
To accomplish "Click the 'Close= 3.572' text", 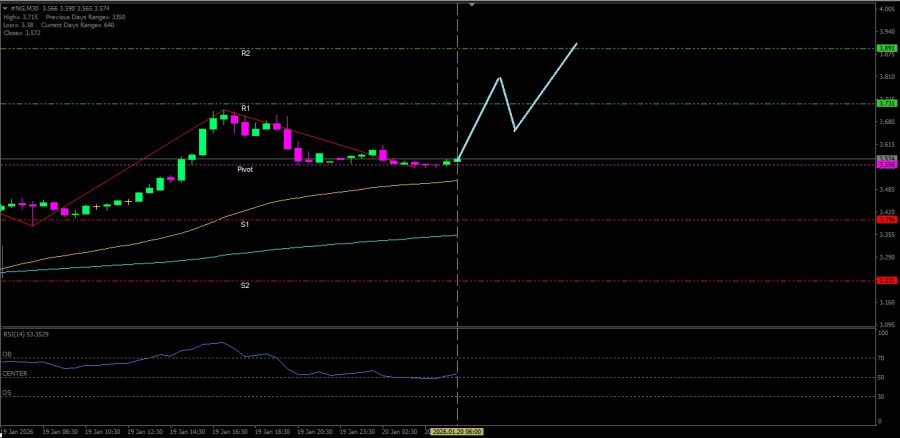I will pos(21,33).
